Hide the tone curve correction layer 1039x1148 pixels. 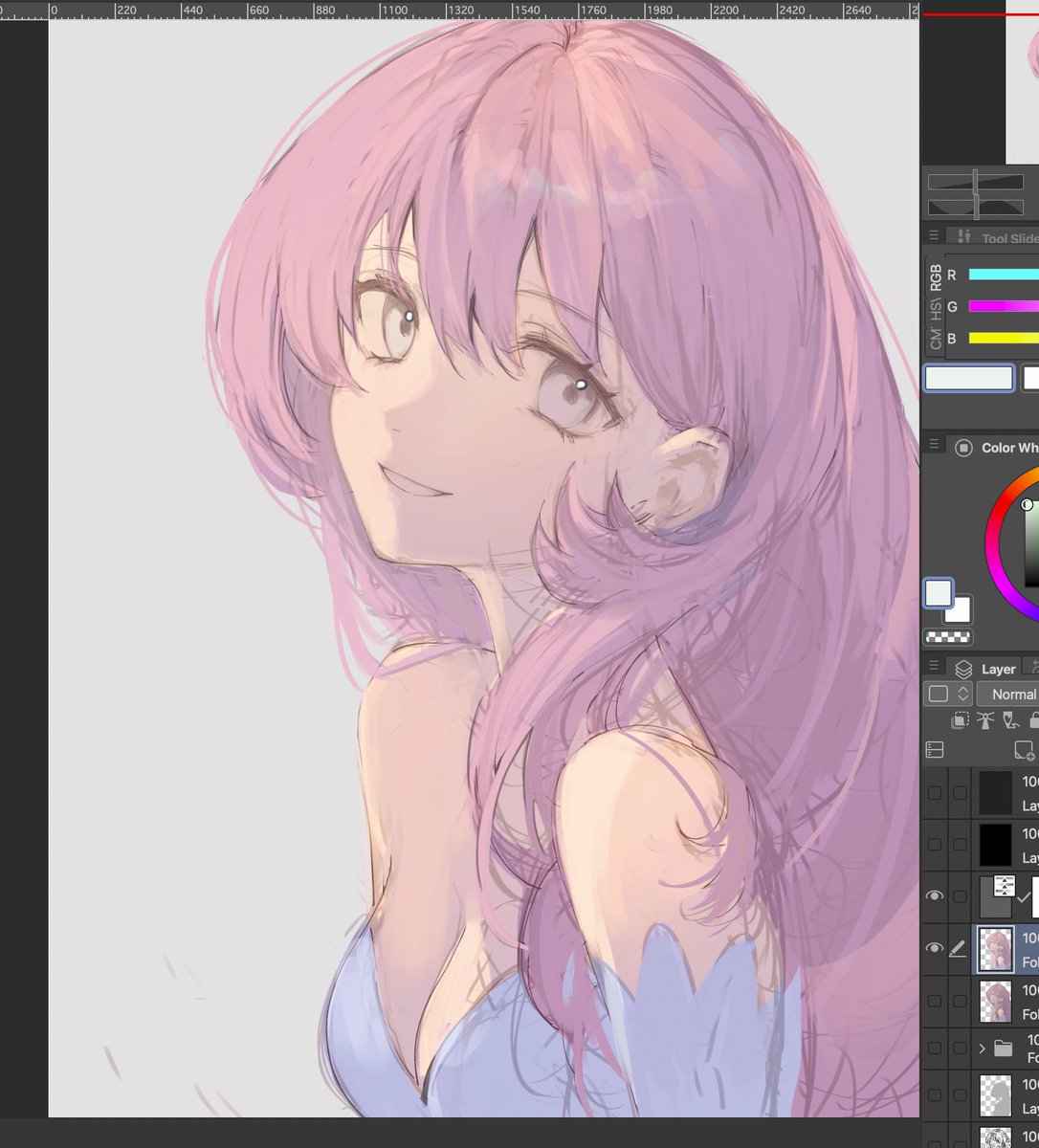[934, 896]
